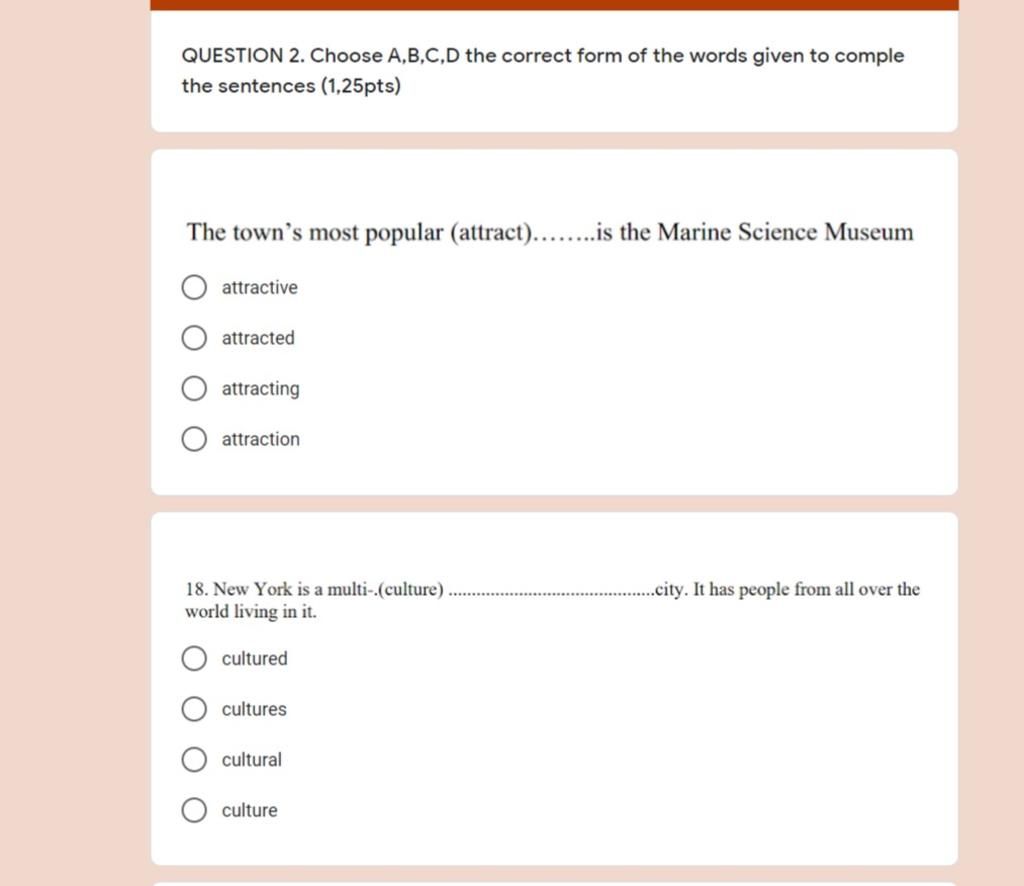Viewport: 1024px width, 886px height.
Task: Click the 'attractive' answer label text
Action: [259, 287]
